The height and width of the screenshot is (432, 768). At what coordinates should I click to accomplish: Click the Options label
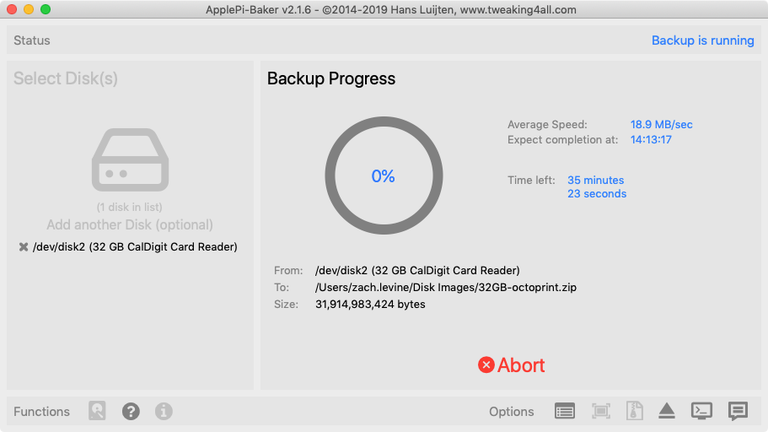(x=511, y=412)
